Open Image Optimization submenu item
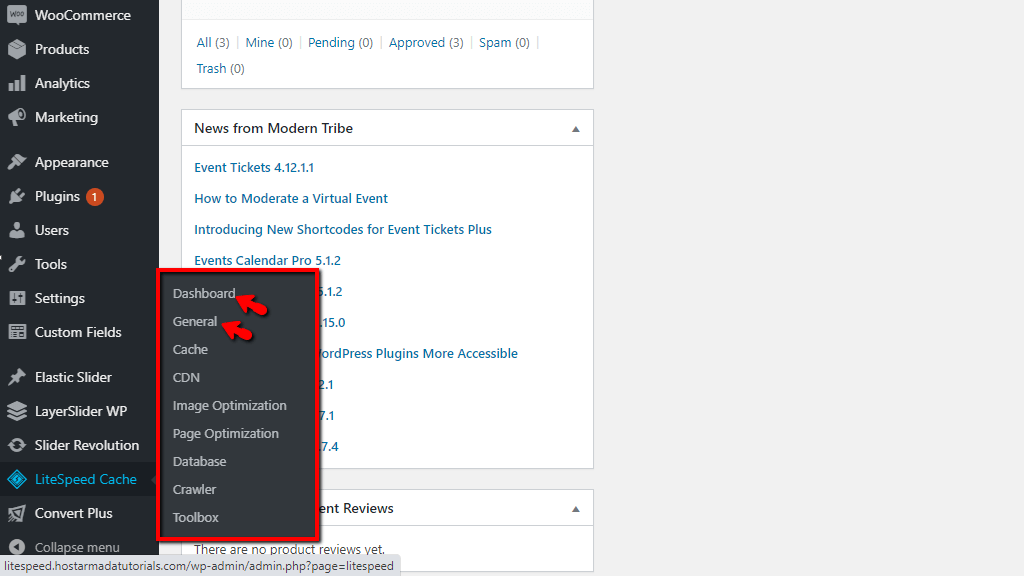The width and height of the screenshot is (1024, 576). pos(229,406)
